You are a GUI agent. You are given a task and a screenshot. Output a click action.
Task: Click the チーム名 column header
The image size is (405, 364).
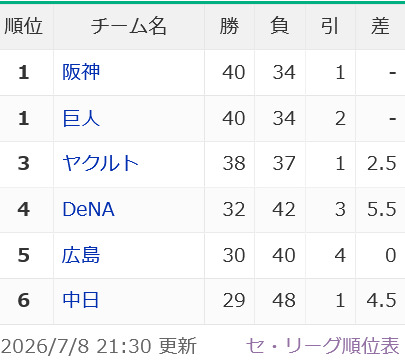pyautogui.click(x=129, y=26)
